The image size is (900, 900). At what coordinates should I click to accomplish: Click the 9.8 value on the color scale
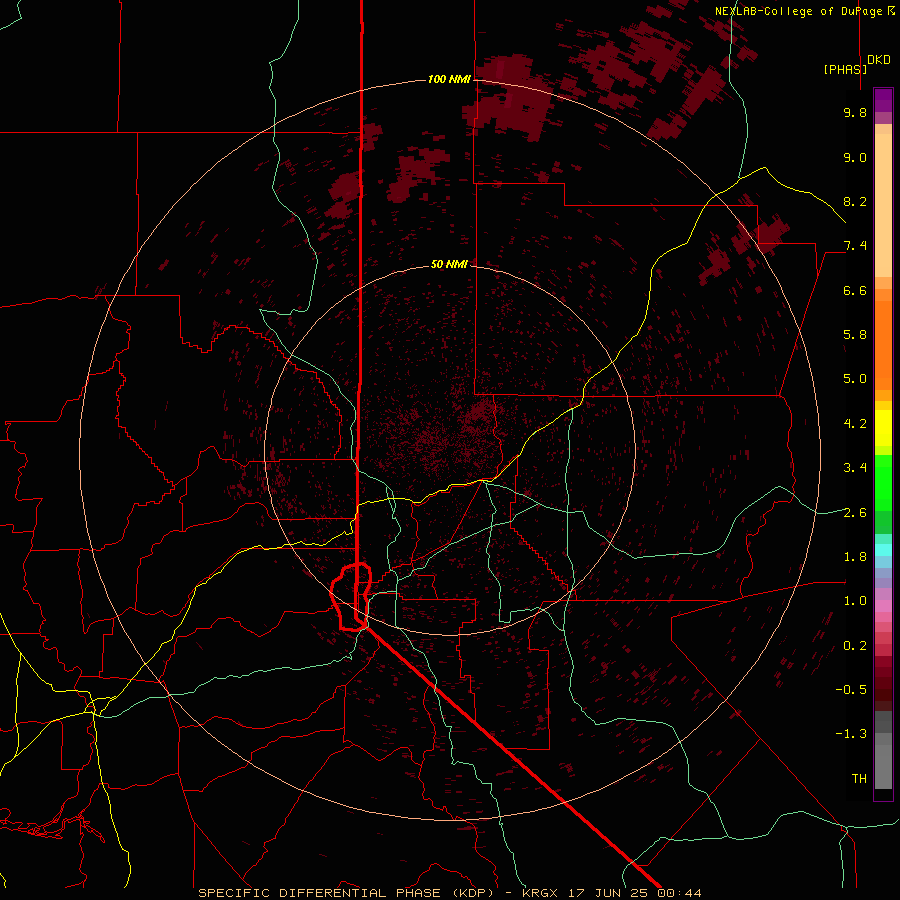click(855, 112)
